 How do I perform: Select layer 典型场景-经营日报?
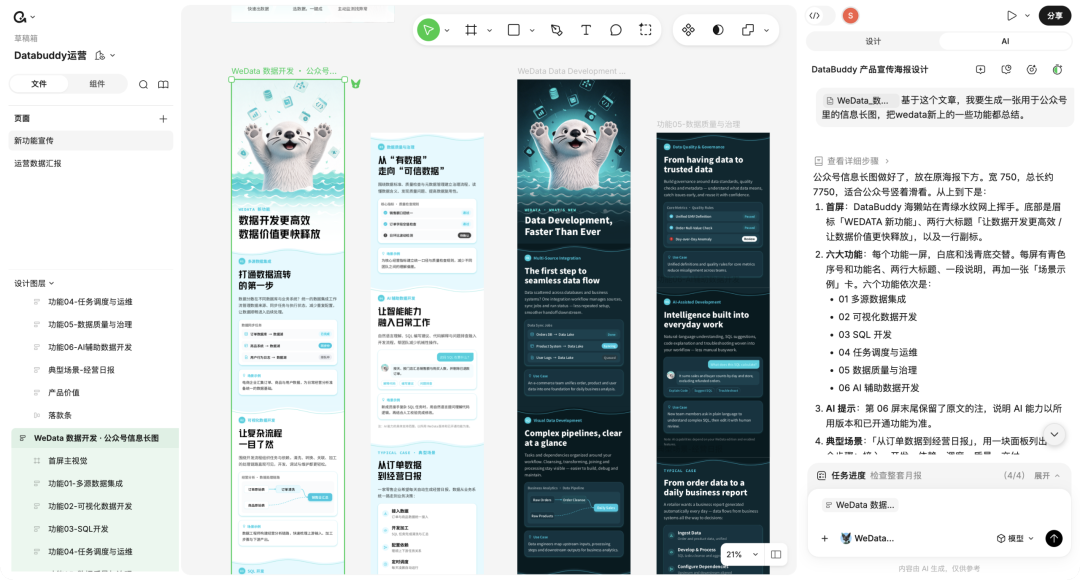coord(95,370)
